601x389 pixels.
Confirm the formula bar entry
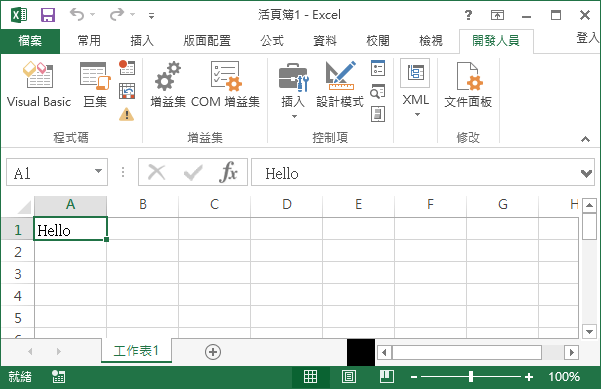point(193,172)
